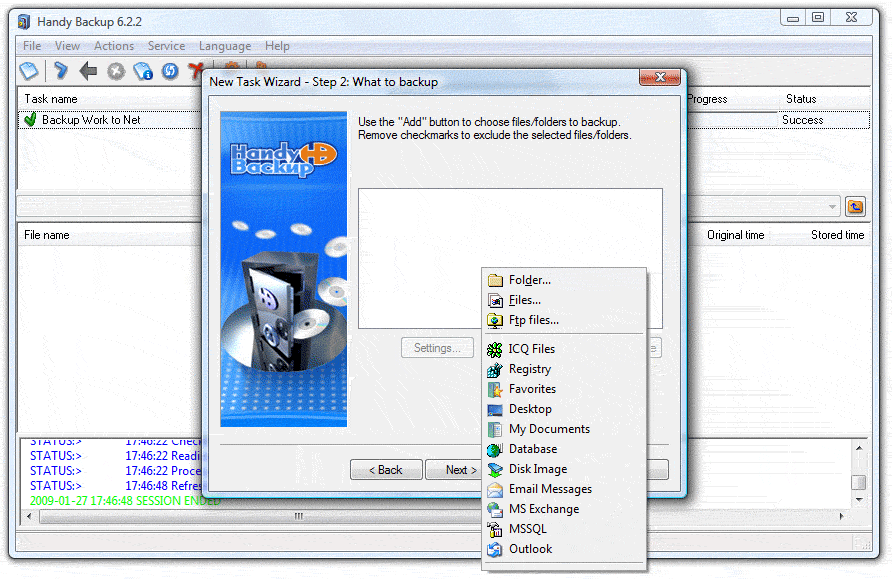Click the green checkmark beside Backup Work to Net

tap(31, 119)
